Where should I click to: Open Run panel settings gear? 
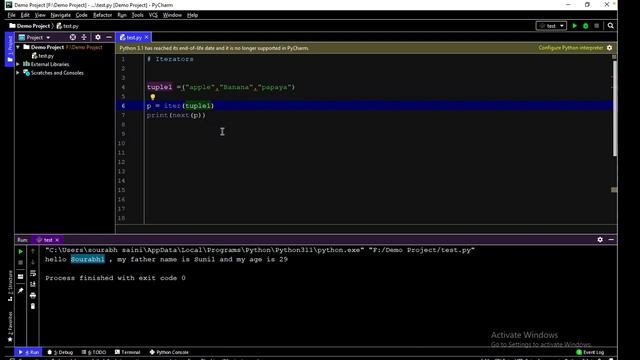click(600, 240)
